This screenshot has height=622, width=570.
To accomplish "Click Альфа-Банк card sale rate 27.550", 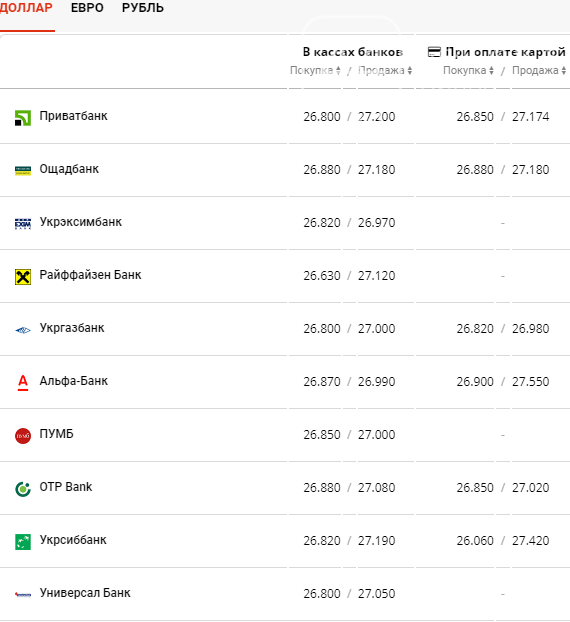I will 530,382.
